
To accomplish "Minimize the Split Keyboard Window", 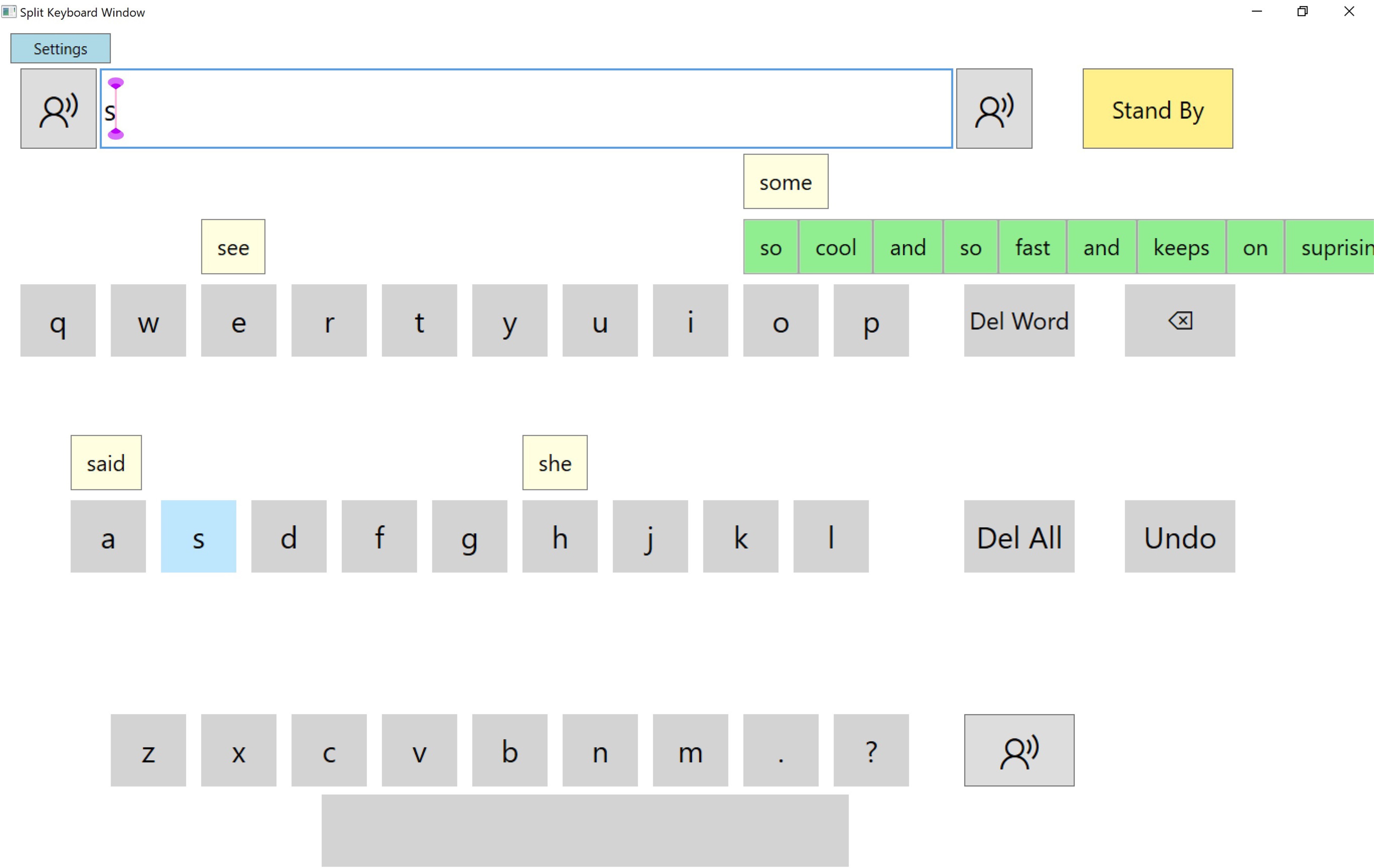I will tap(1256, 11).
